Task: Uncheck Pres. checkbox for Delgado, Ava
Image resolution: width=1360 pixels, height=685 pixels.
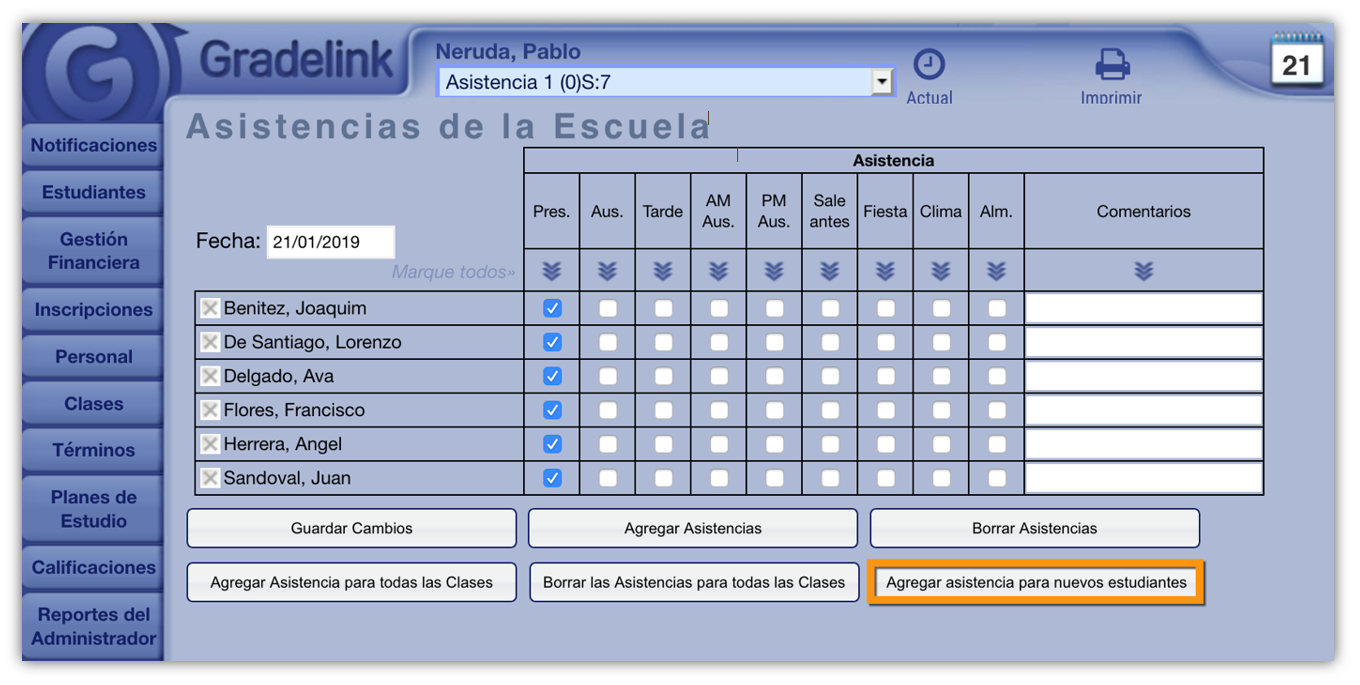Action: (552, 376)
